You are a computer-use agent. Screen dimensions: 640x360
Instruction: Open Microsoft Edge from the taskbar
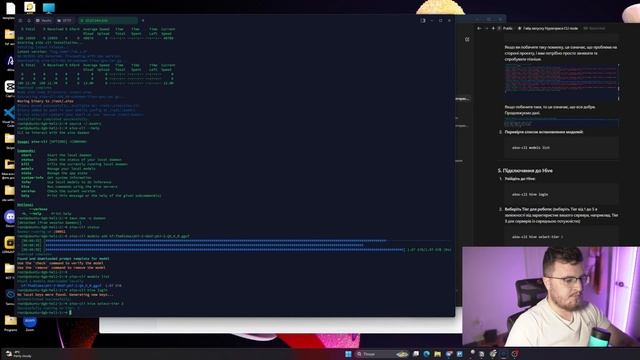tap(427, 354)
